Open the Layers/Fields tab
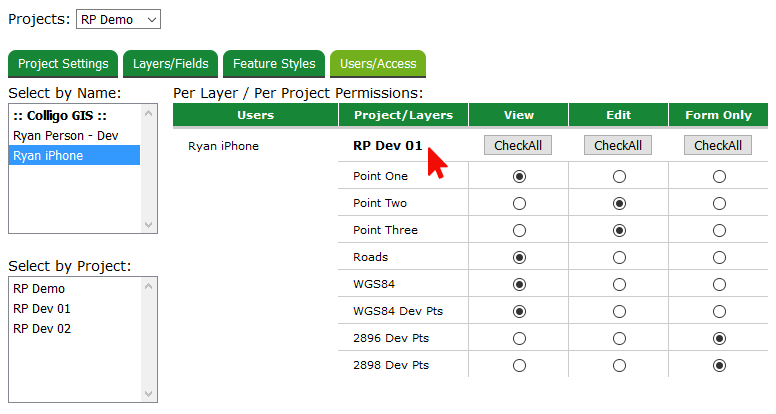 (x=171, y=64)
